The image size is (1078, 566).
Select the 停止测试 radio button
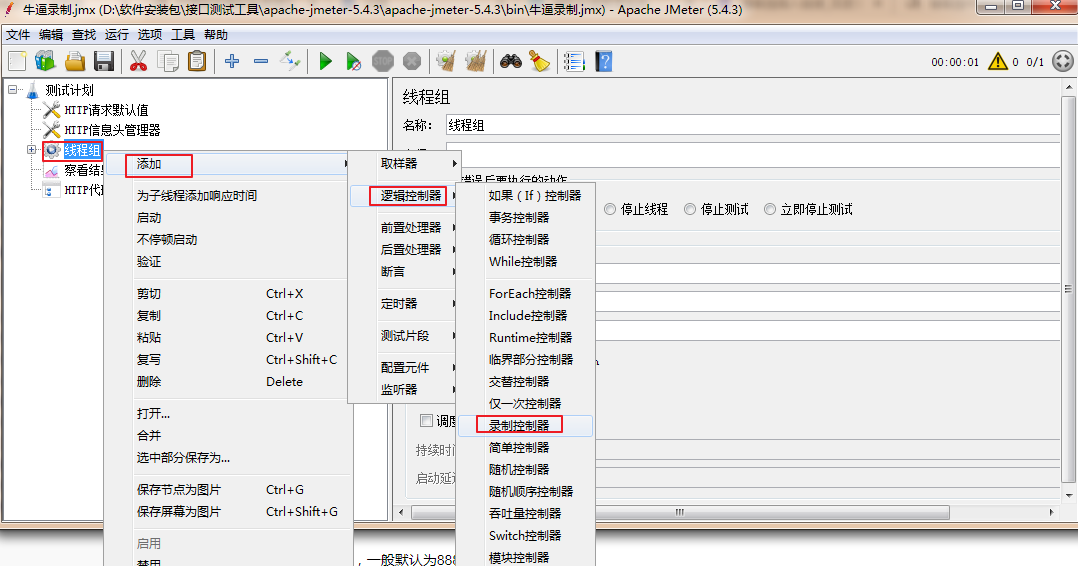(690, 209)
